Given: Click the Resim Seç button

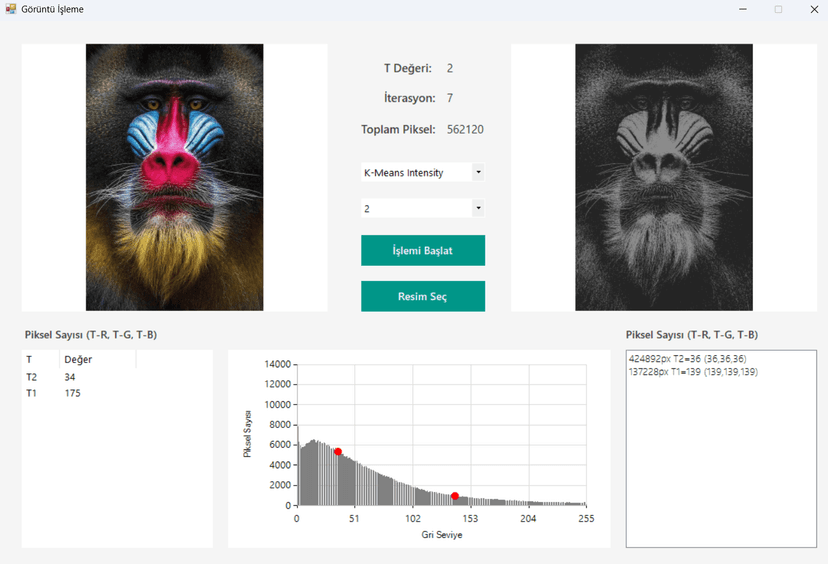Looking at the screenshot, I should [422, 297].
